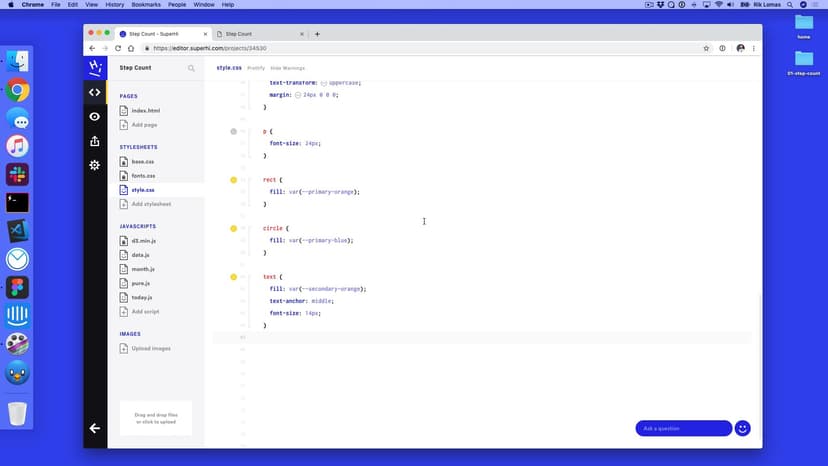This screenshot has width=828, height=466.
Task: Click Add stylesheet link
Action: point(151,204)
